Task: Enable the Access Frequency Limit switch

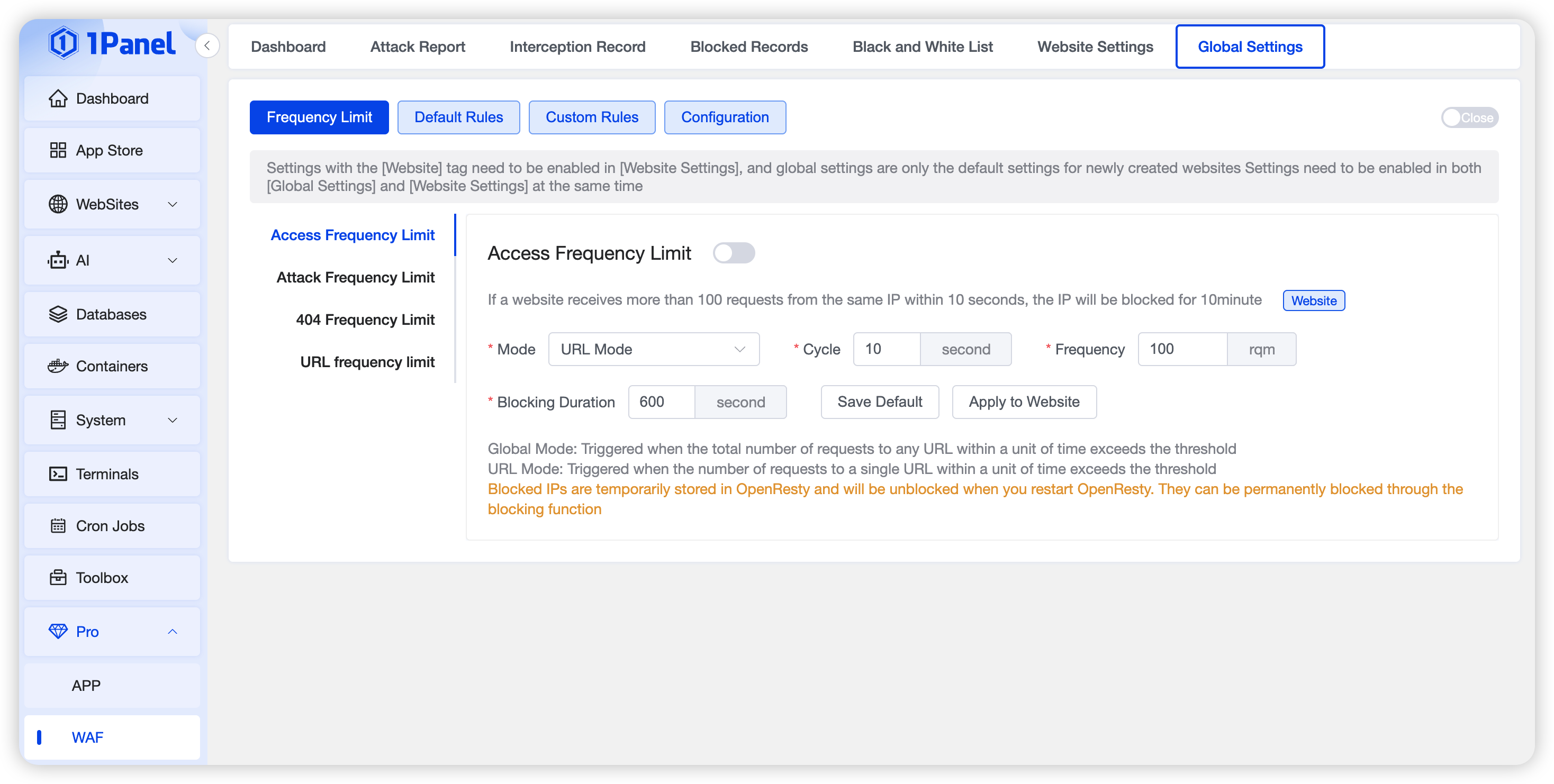Action: coord(733,253)
